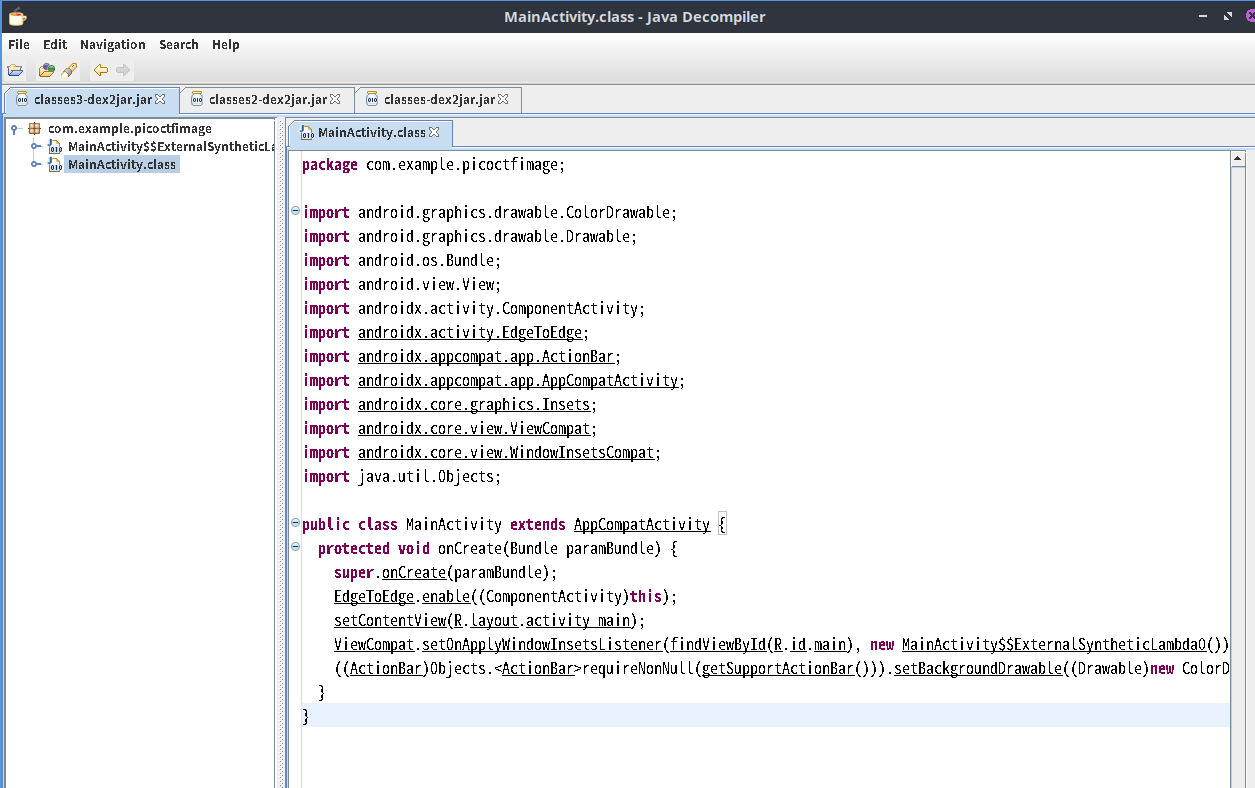This screenshot has width=1255, height=788.
Task: Follow the androidx.activity.EdgeToEdge import link
Action: (x=472, y=333)
